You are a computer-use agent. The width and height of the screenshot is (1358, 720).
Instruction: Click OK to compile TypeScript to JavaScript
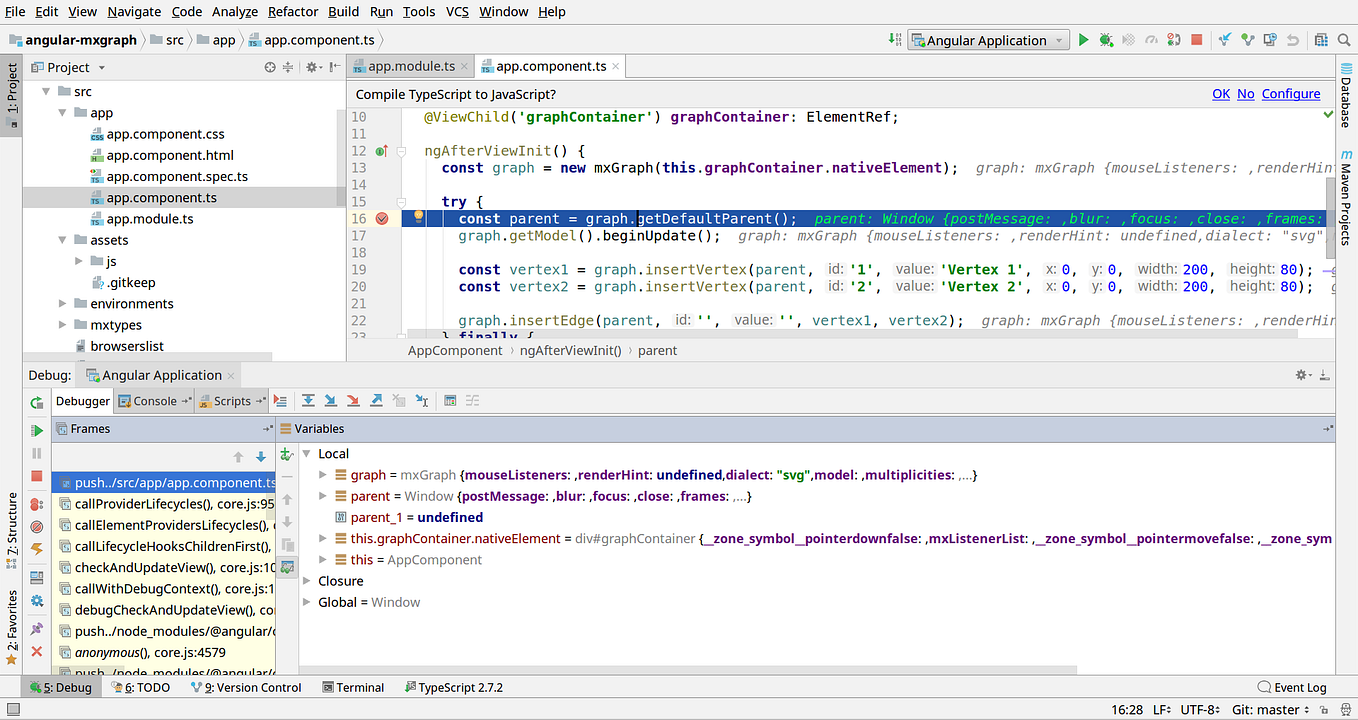[1221, 93]
